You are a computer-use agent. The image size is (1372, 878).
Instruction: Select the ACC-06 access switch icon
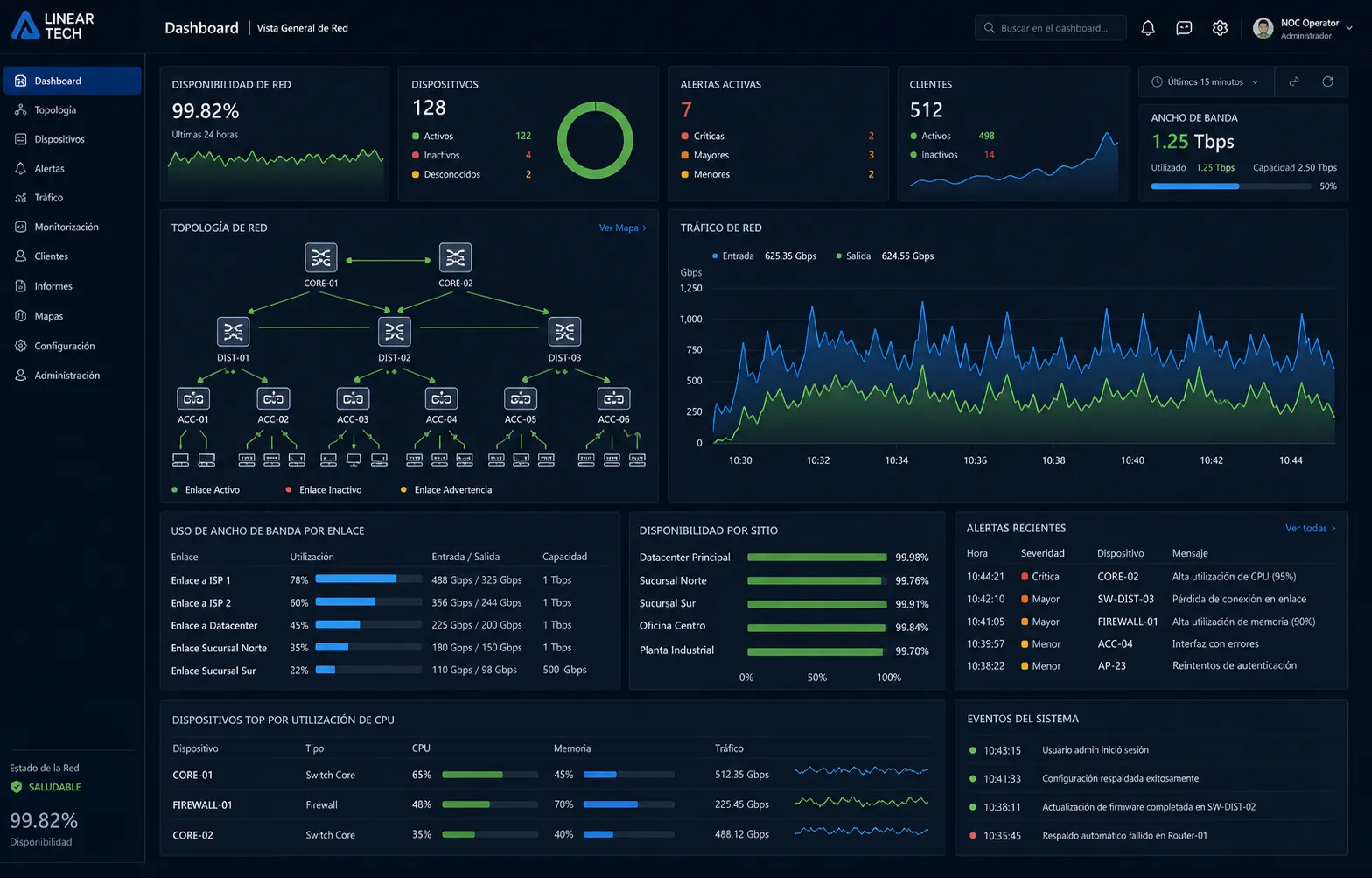coord(613,398)
